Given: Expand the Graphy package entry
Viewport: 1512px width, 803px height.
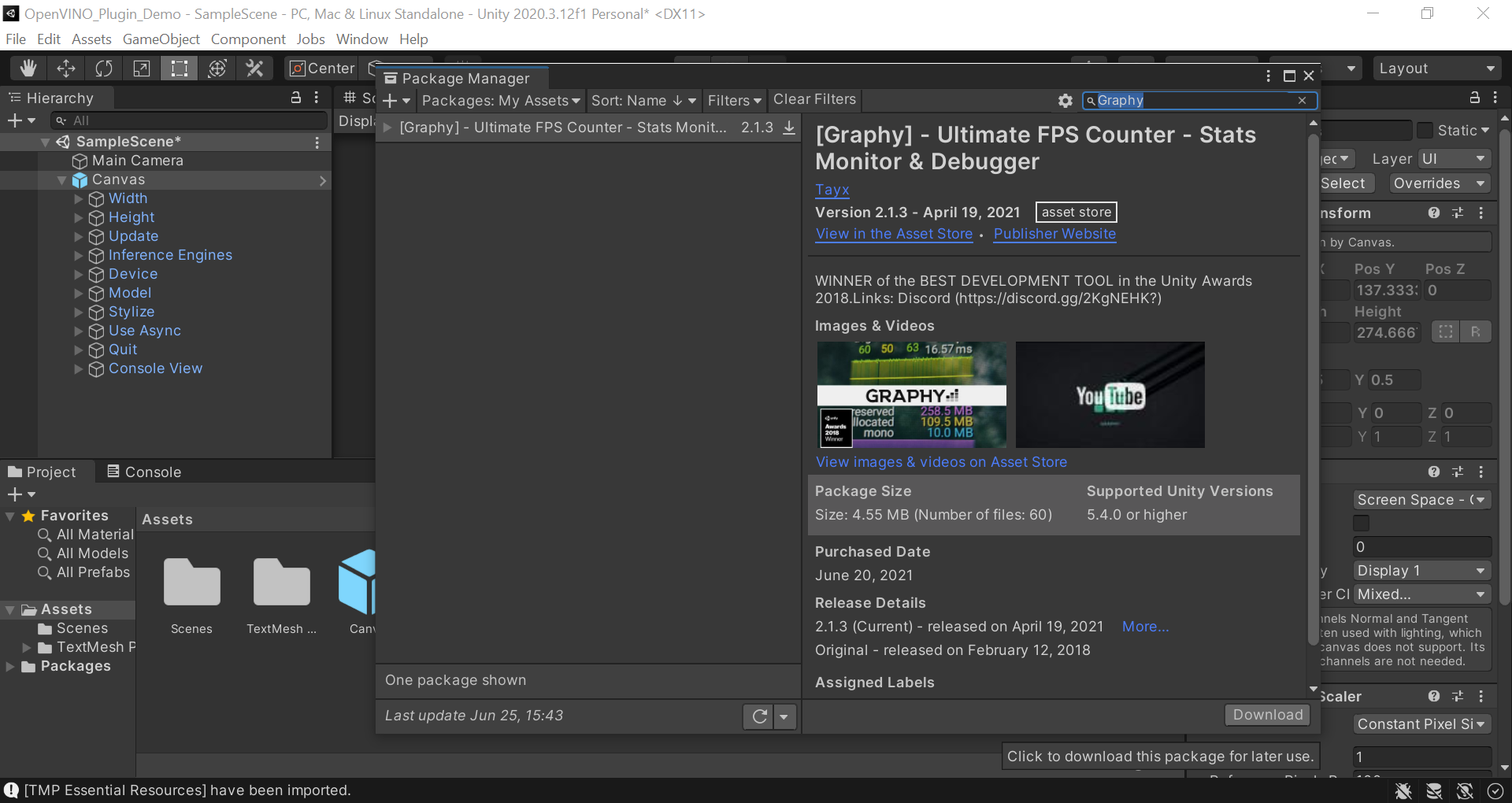Looking at the screenshot, I should click(387, 128).
